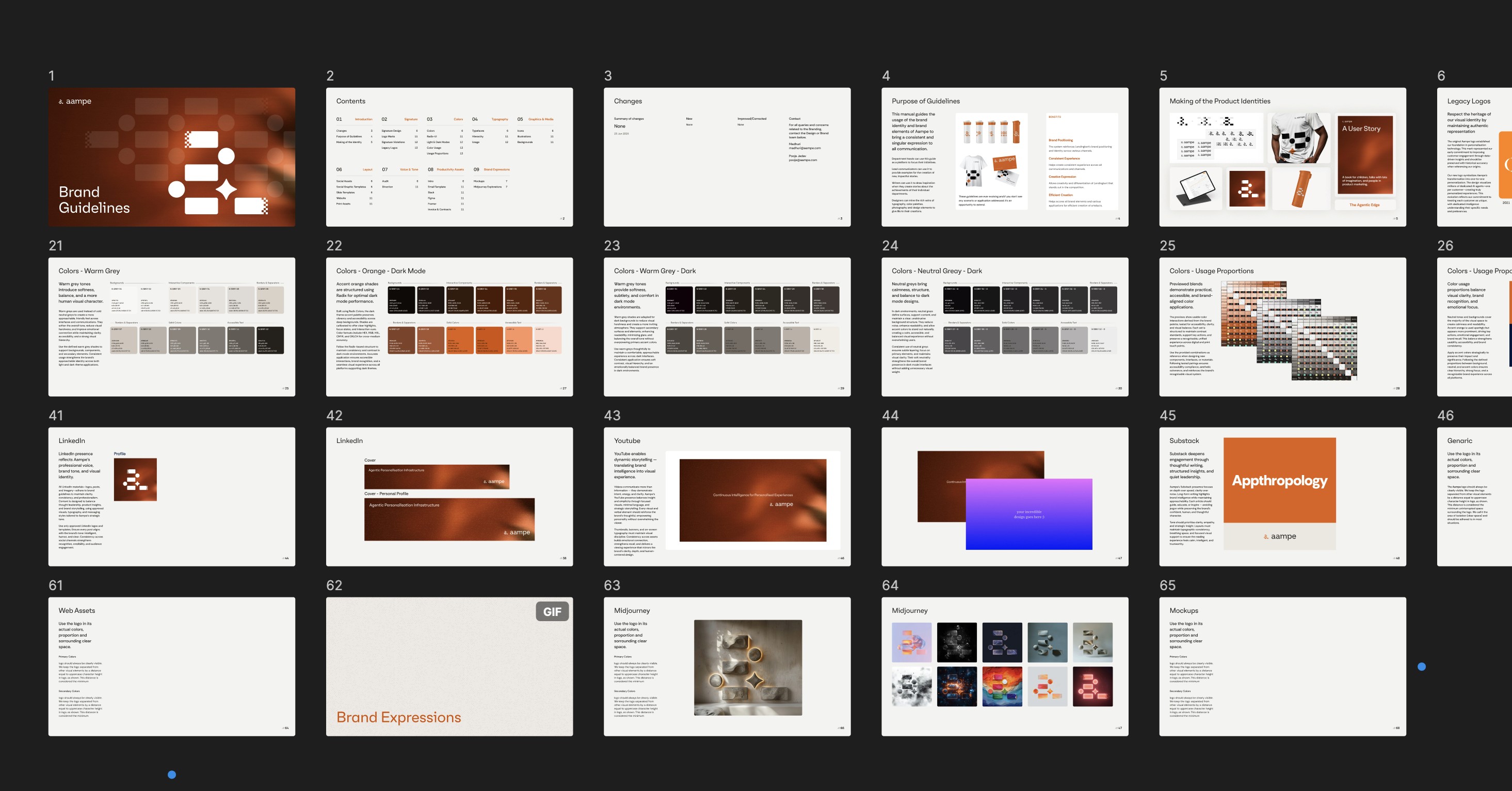Select the Changes slide

(x=727, y=157)
